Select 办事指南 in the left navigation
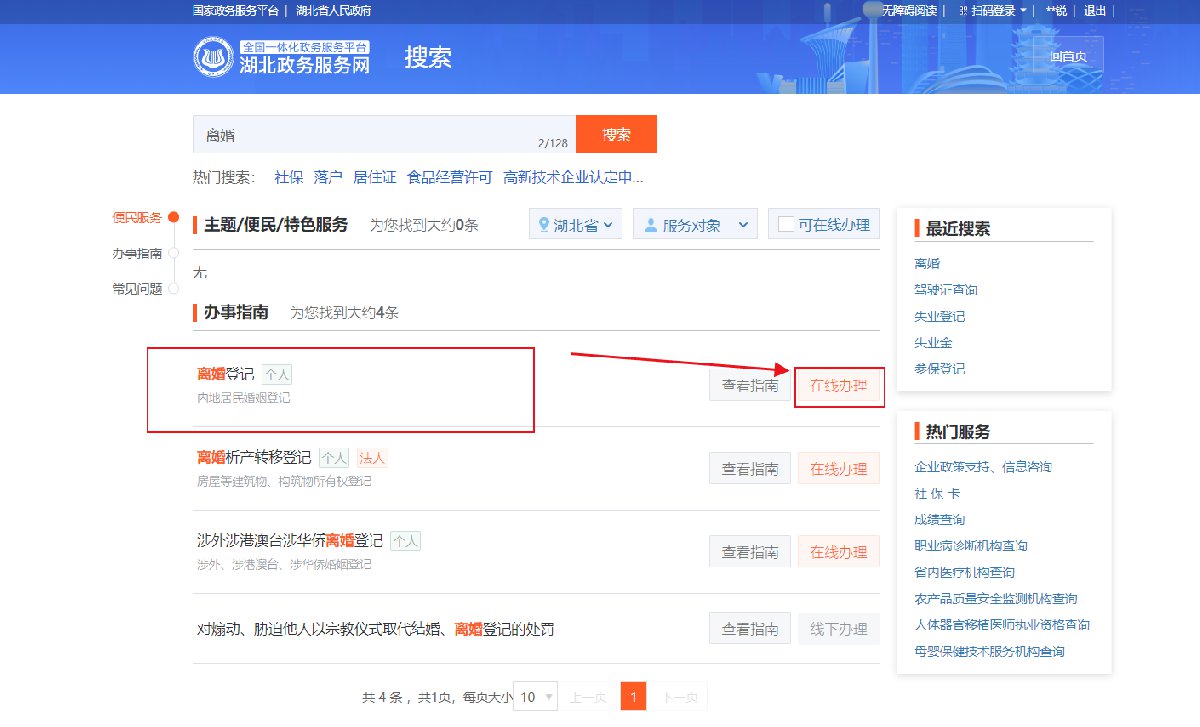This screenshot has height=727, width=1200. pos(137,254)
